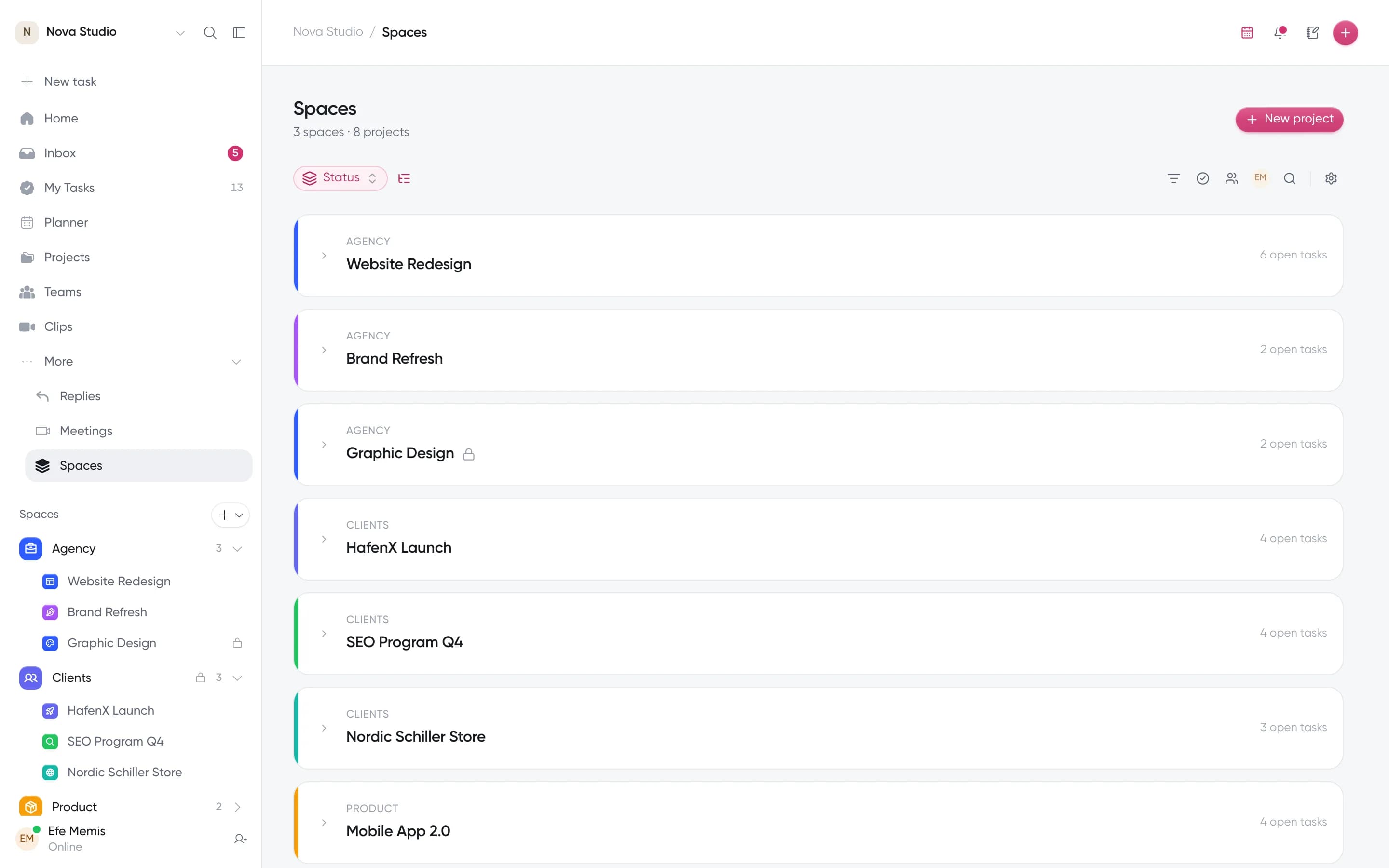Toggle the sidebar panel icon
Viewport: 1389px width, 868px height.
coord(239,33)
